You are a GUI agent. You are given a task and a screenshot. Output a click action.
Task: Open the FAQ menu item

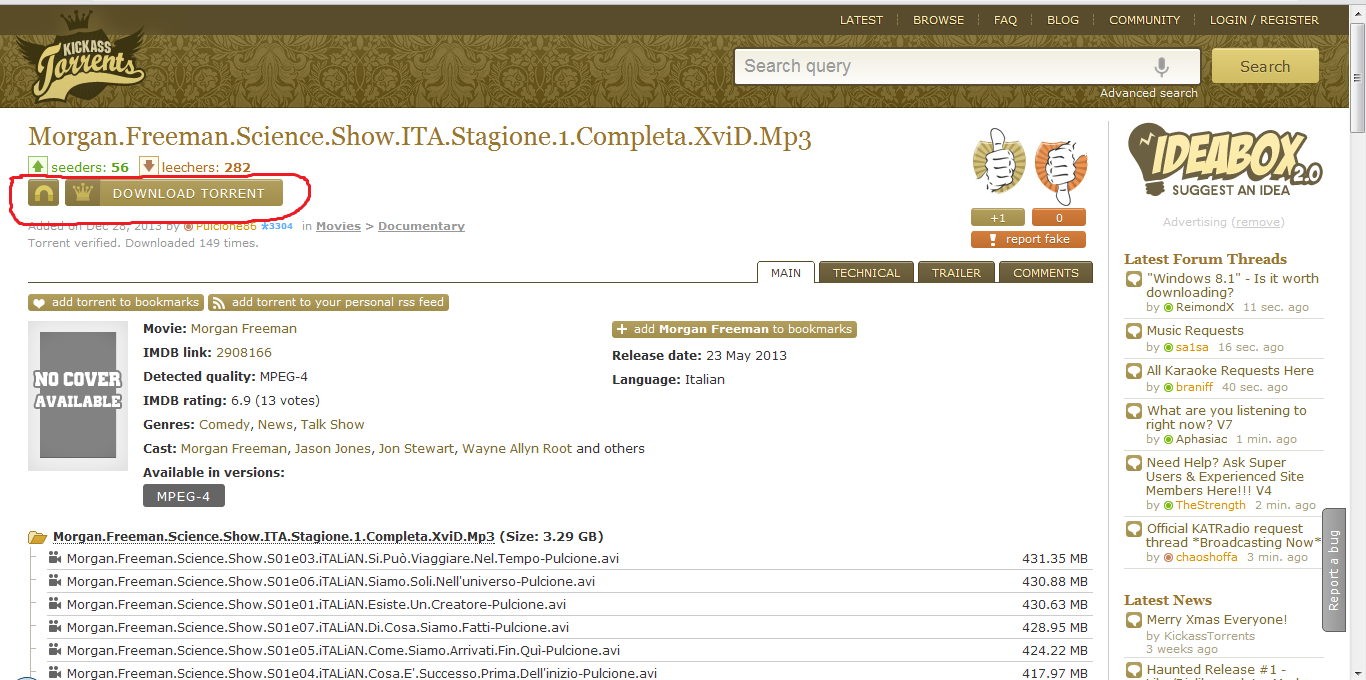click(1005, 20)
